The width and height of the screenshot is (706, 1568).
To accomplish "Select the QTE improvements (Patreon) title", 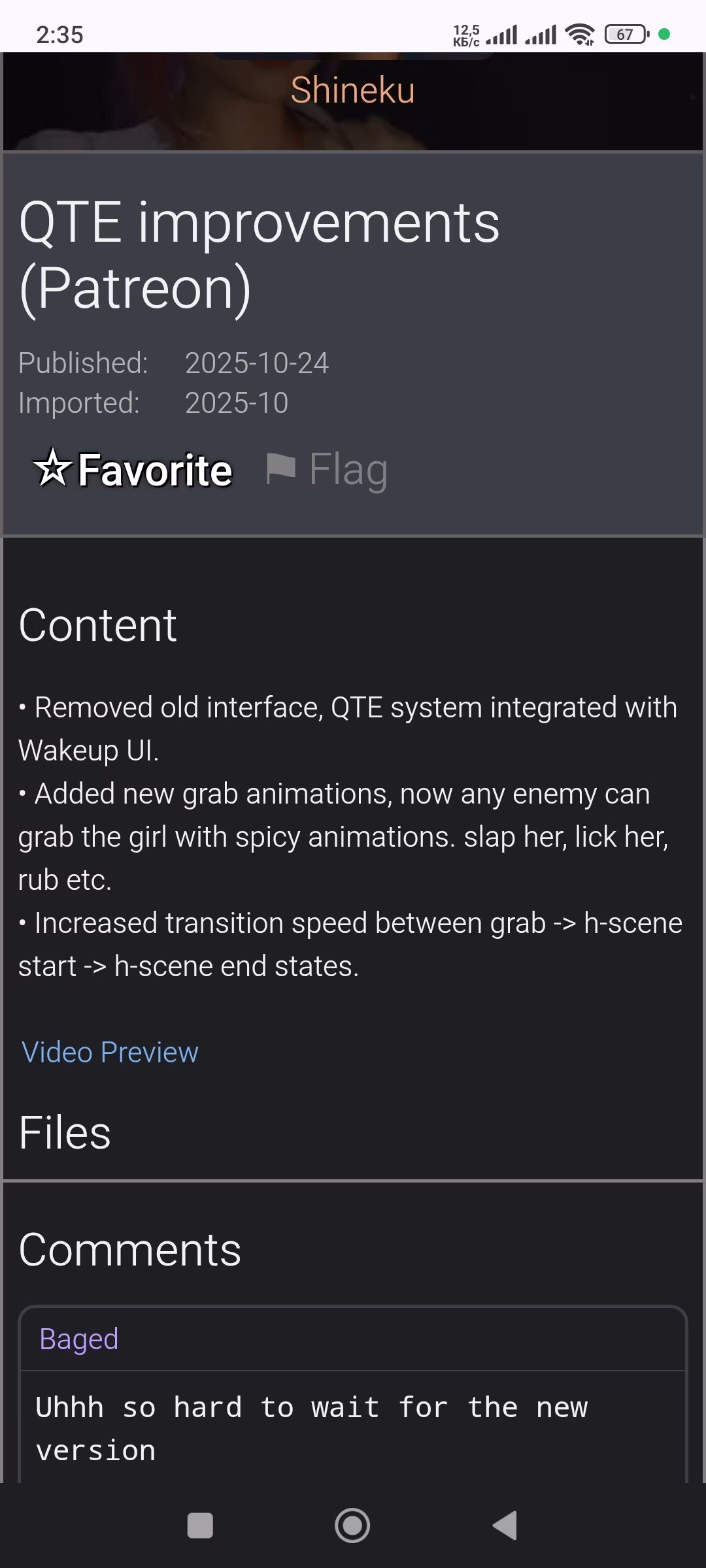I will (259, 255).
